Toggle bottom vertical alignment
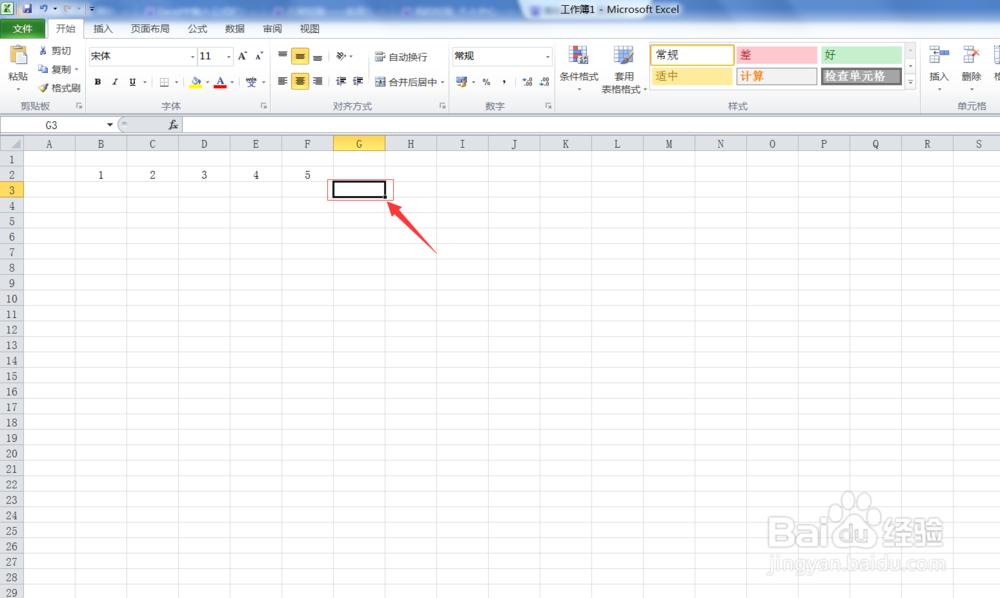Image resolution: width=1000 pixels, height=598 pixels. pyautogui.click(x=318, y=56)
